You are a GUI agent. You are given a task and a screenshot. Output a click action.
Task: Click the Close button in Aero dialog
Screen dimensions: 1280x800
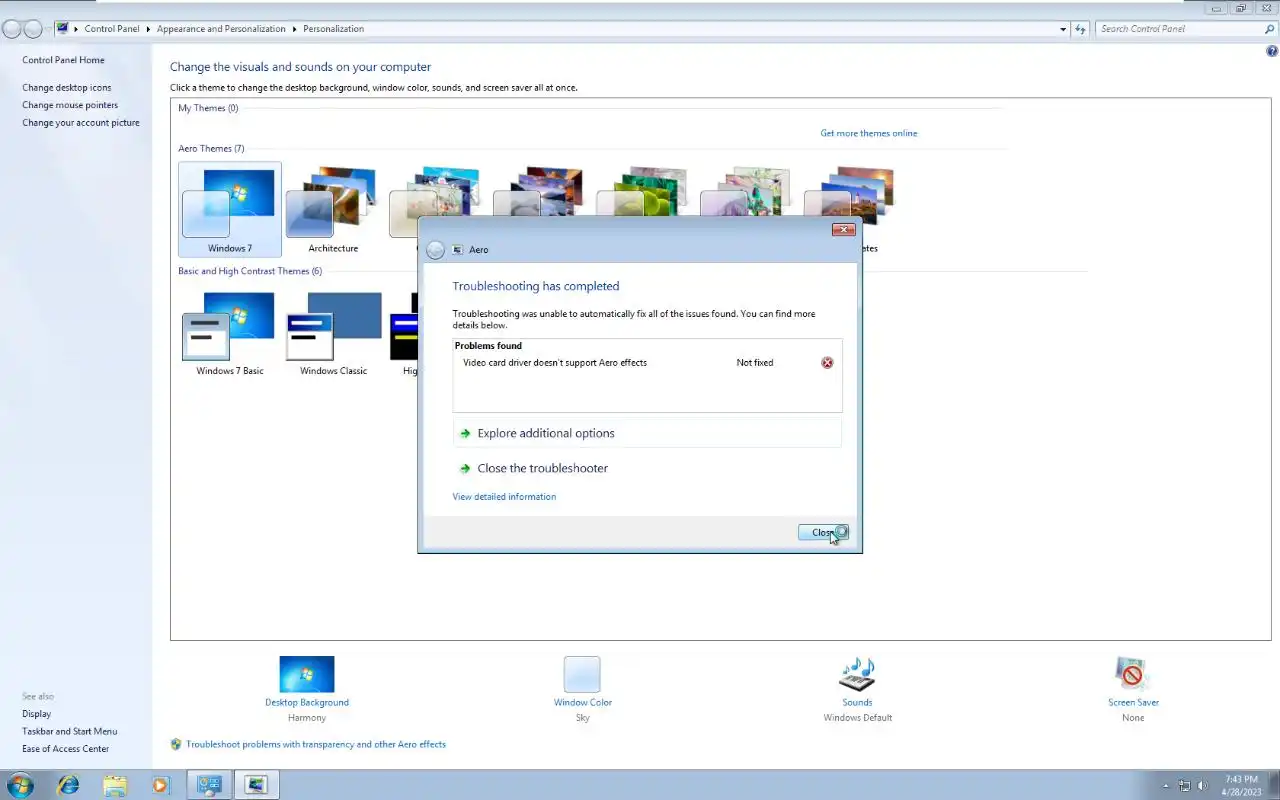(823, 532)
